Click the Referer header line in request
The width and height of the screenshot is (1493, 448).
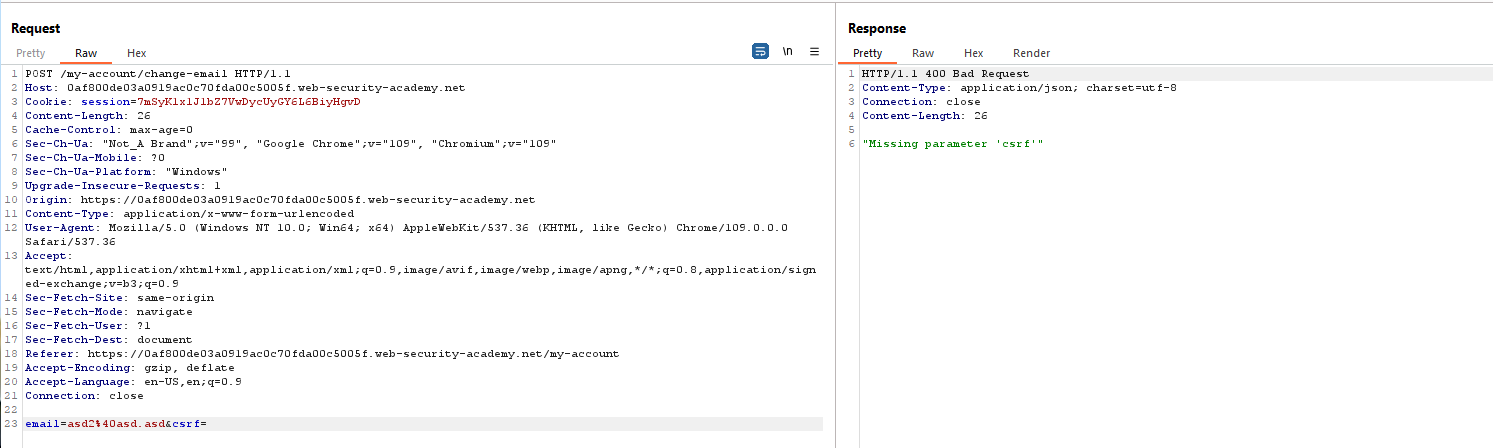tap(322, 354)
